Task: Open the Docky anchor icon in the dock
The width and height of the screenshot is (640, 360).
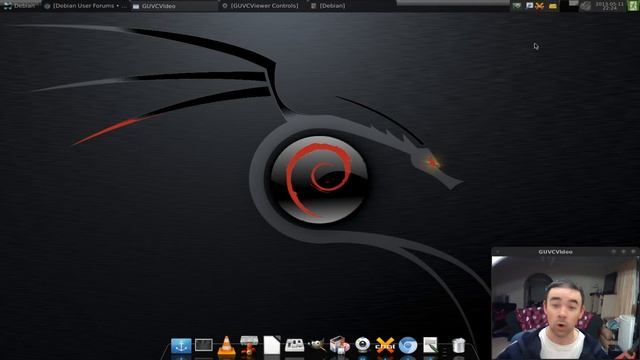Action: tap(181, 346)
